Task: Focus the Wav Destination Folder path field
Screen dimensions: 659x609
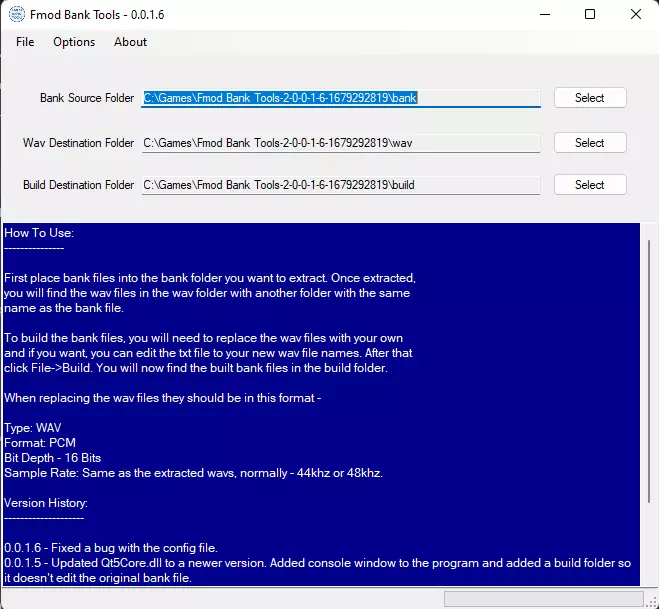Action: 341,143
